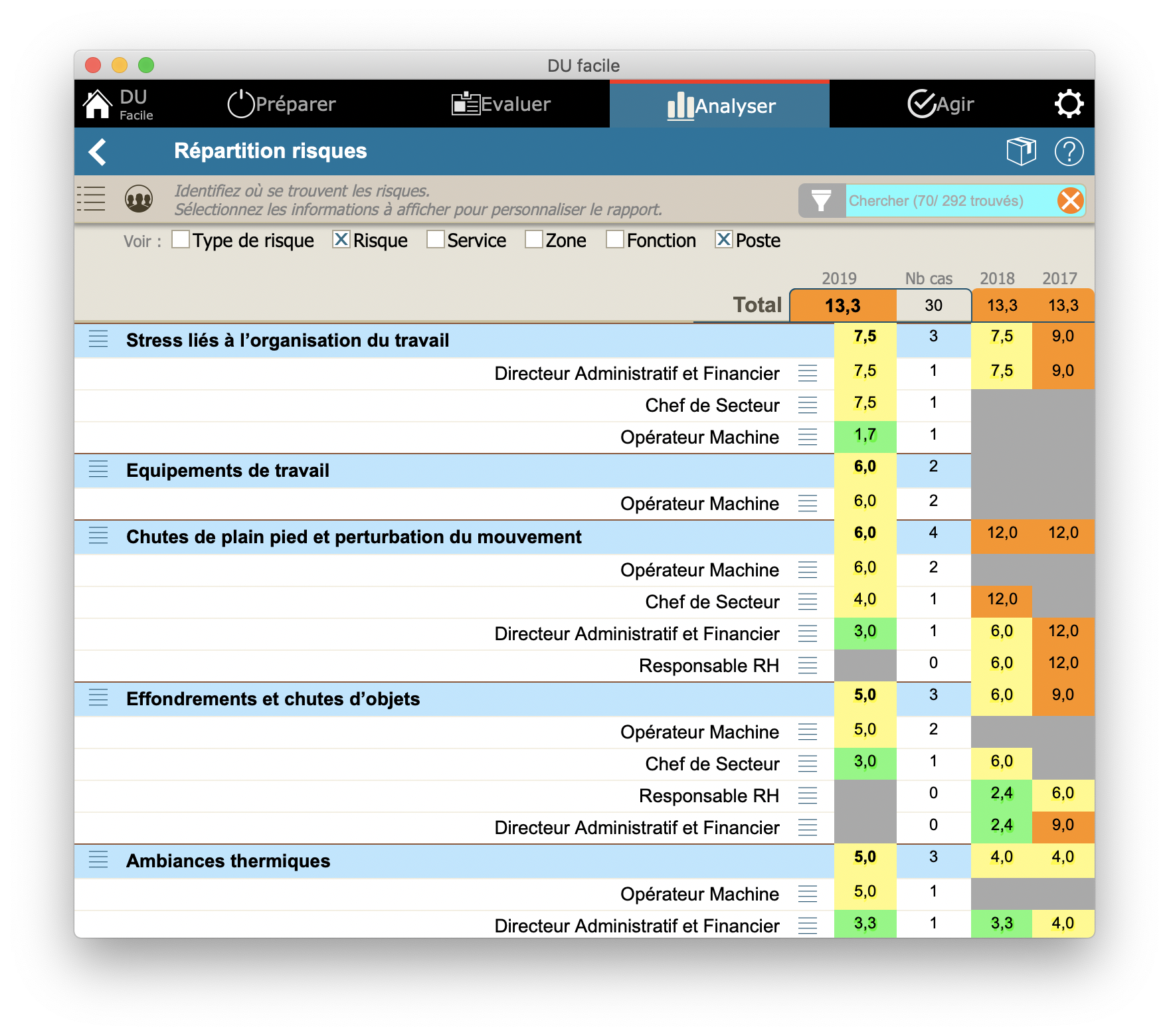Switch to Evaluer tab

(x=501, y=104)
